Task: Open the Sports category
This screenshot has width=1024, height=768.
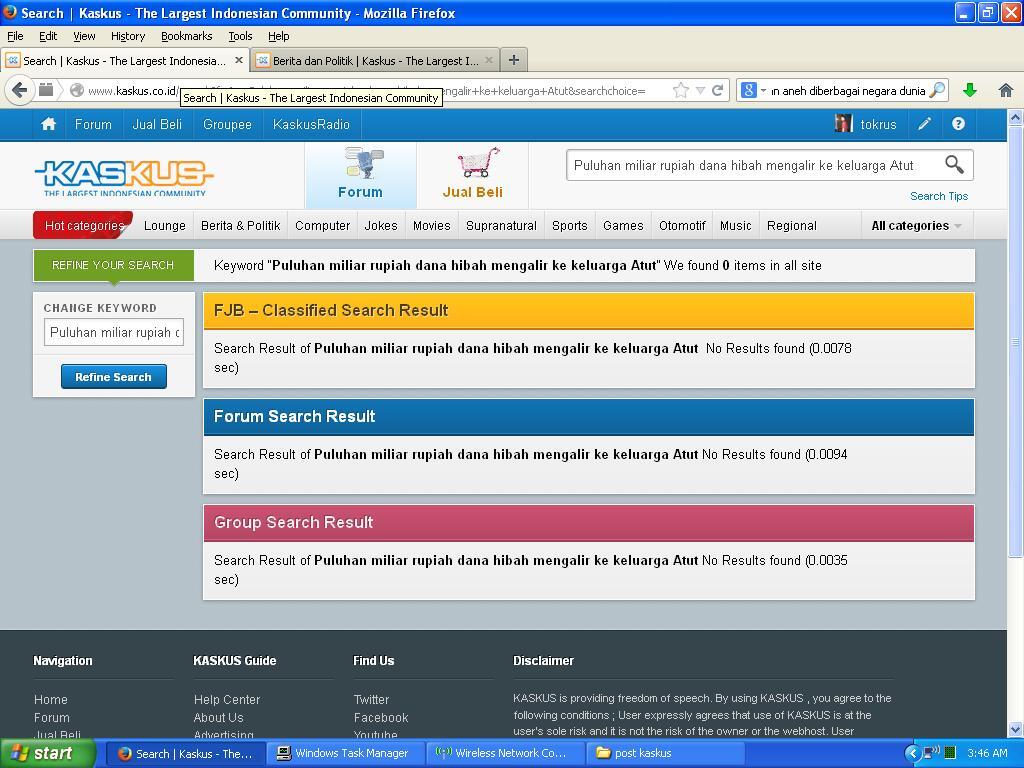Action: click(569, 225)
